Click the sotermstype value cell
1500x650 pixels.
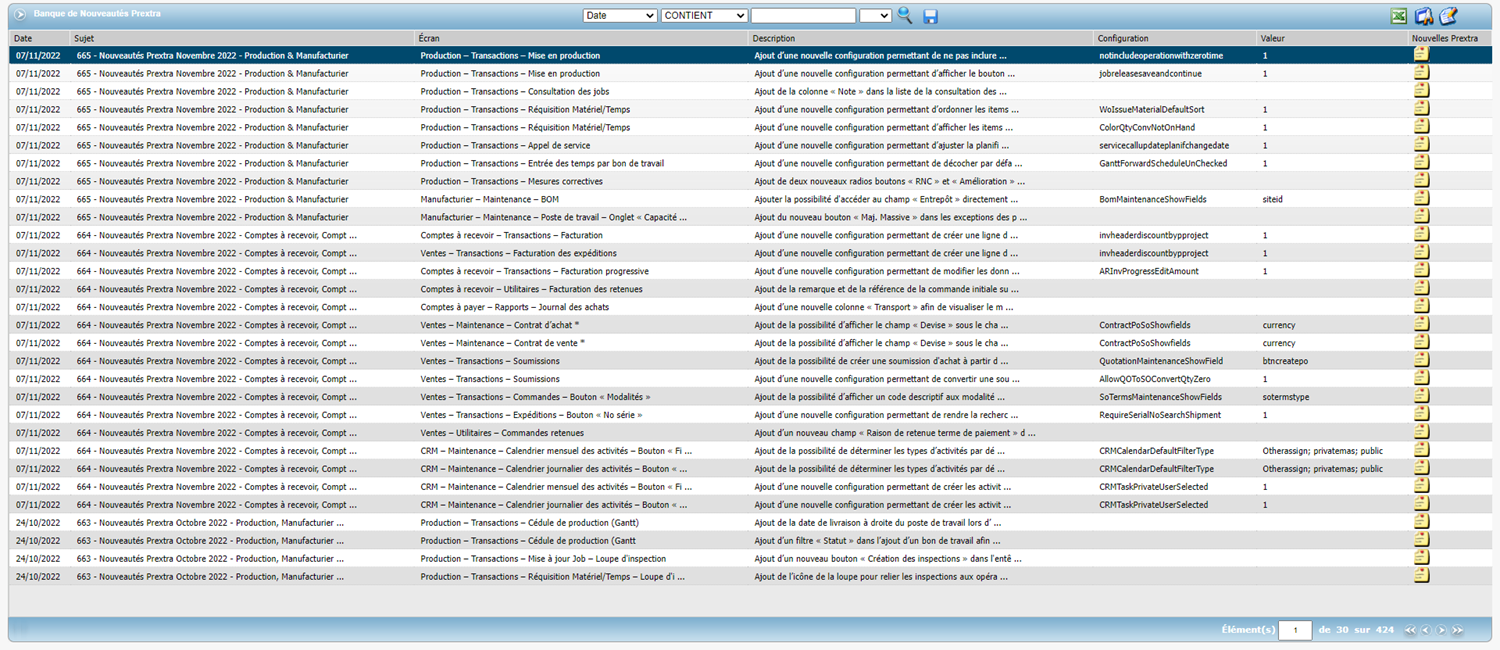coord(1286,398)
